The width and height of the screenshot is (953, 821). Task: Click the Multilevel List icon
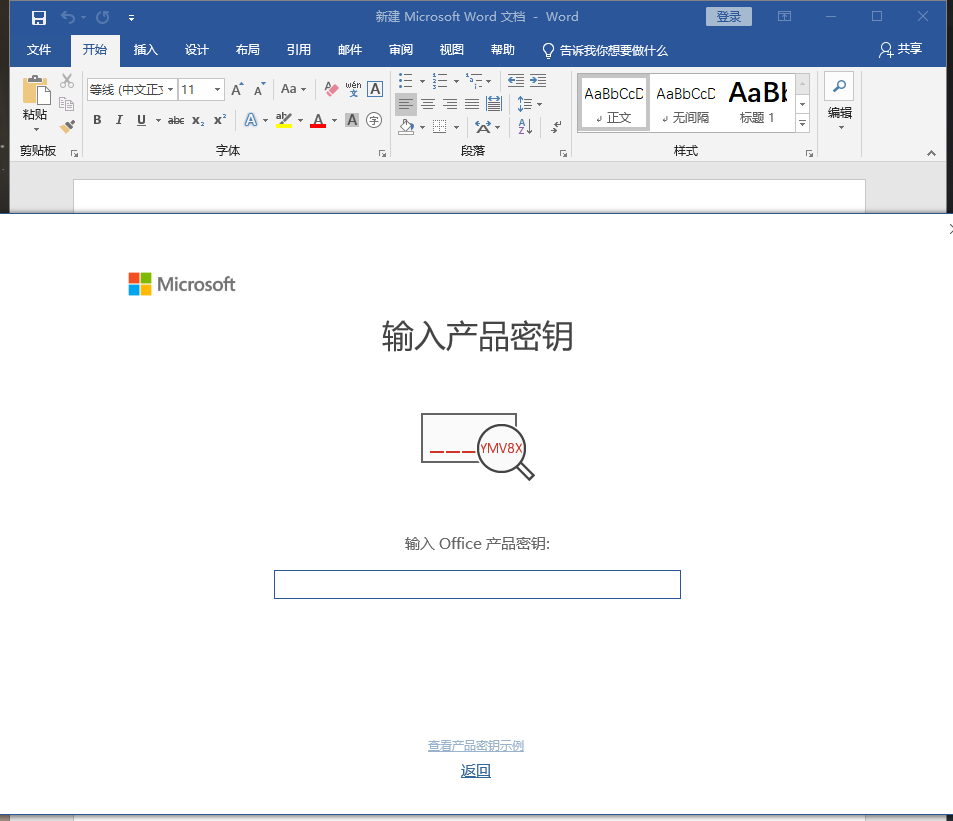pos(474,81)
